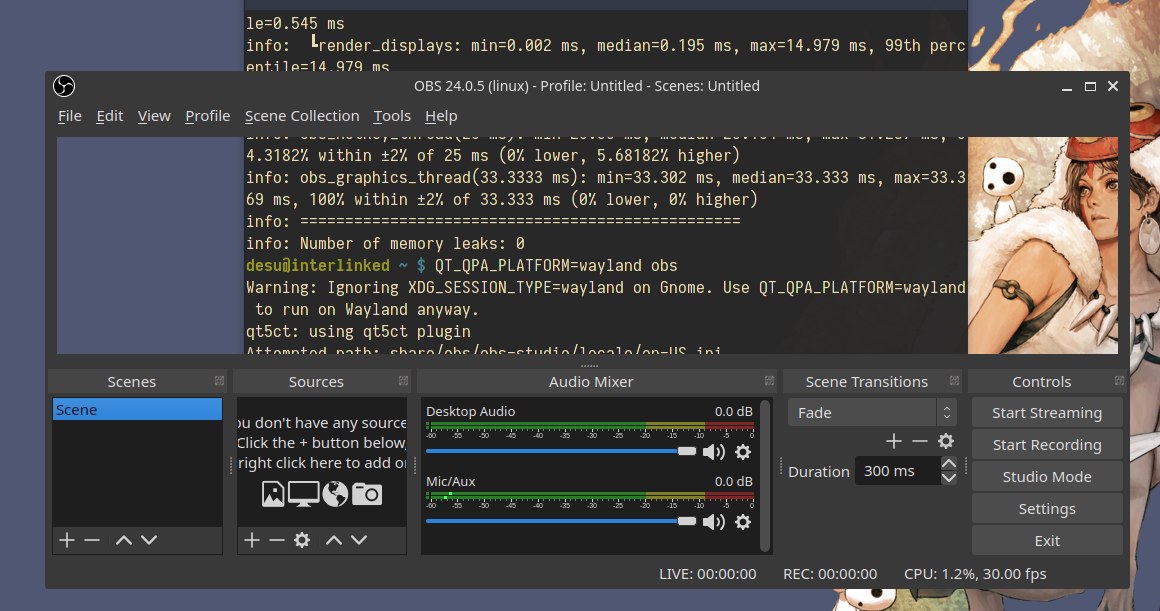
Task: Mute Mic/Aux speaker toggle
Action: click(x=713, y=521)
